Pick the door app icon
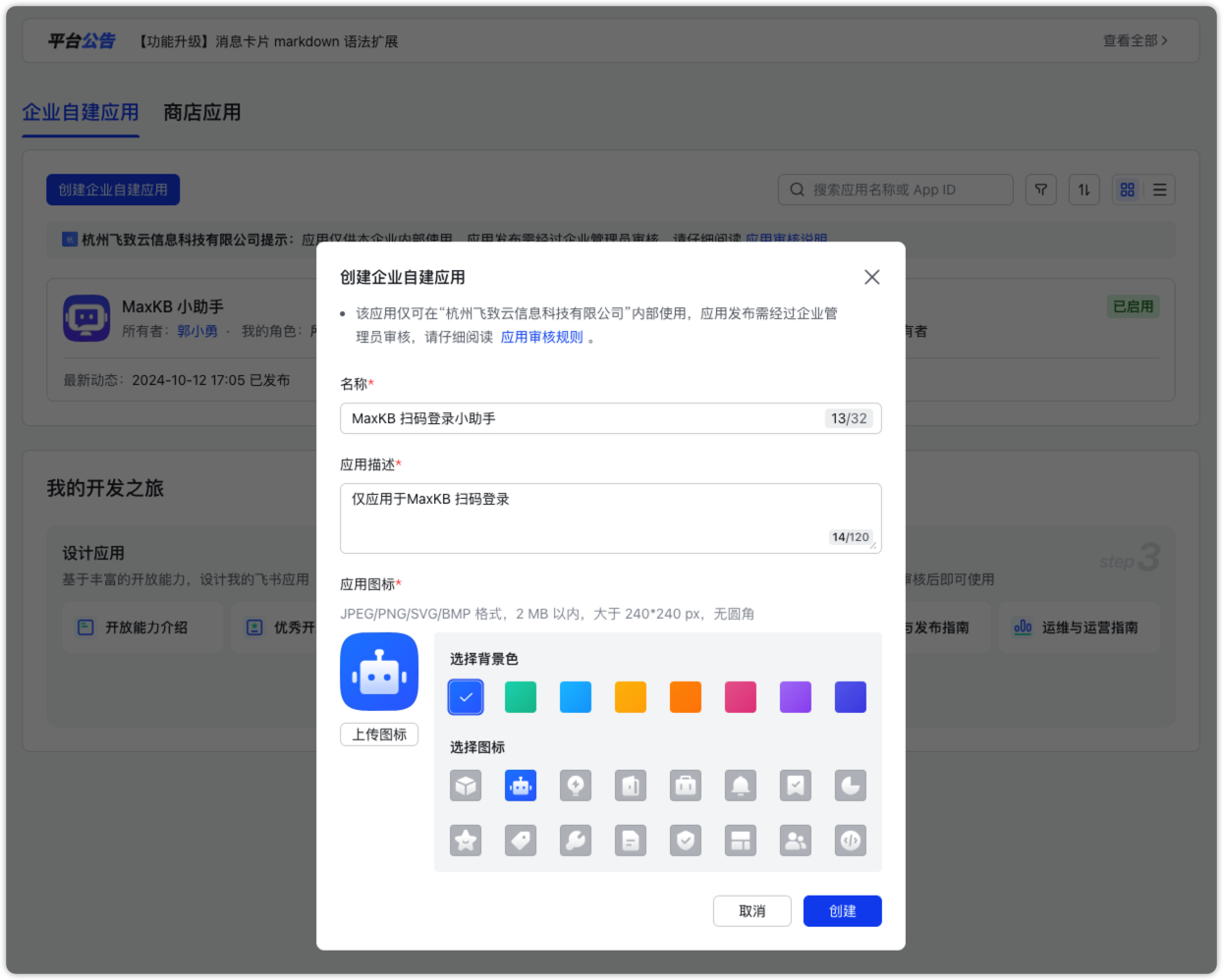Image resolution: width=1223 pixels, height=980 pixels. (631, 786)
